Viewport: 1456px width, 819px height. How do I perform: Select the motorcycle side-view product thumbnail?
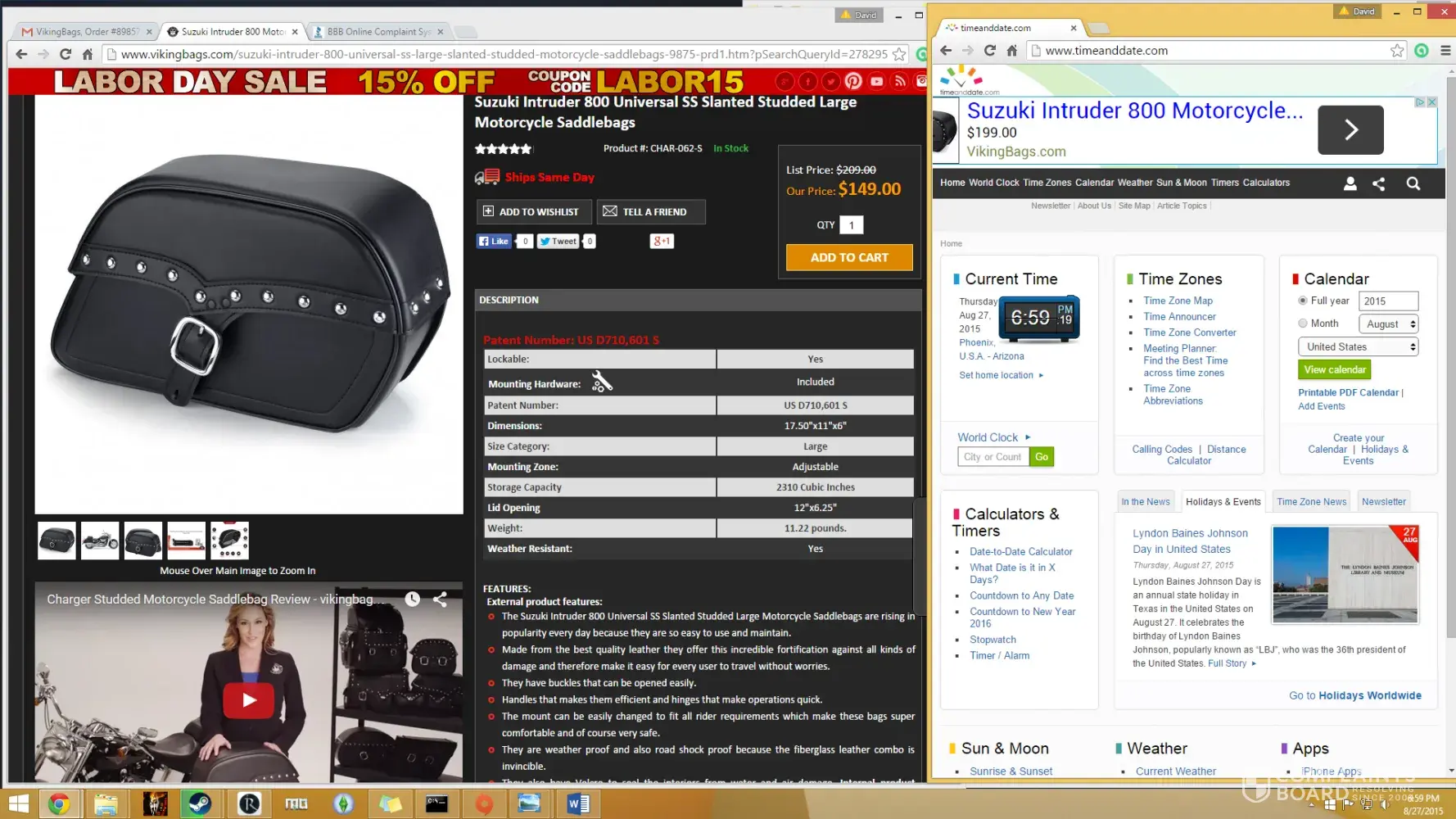100,541
